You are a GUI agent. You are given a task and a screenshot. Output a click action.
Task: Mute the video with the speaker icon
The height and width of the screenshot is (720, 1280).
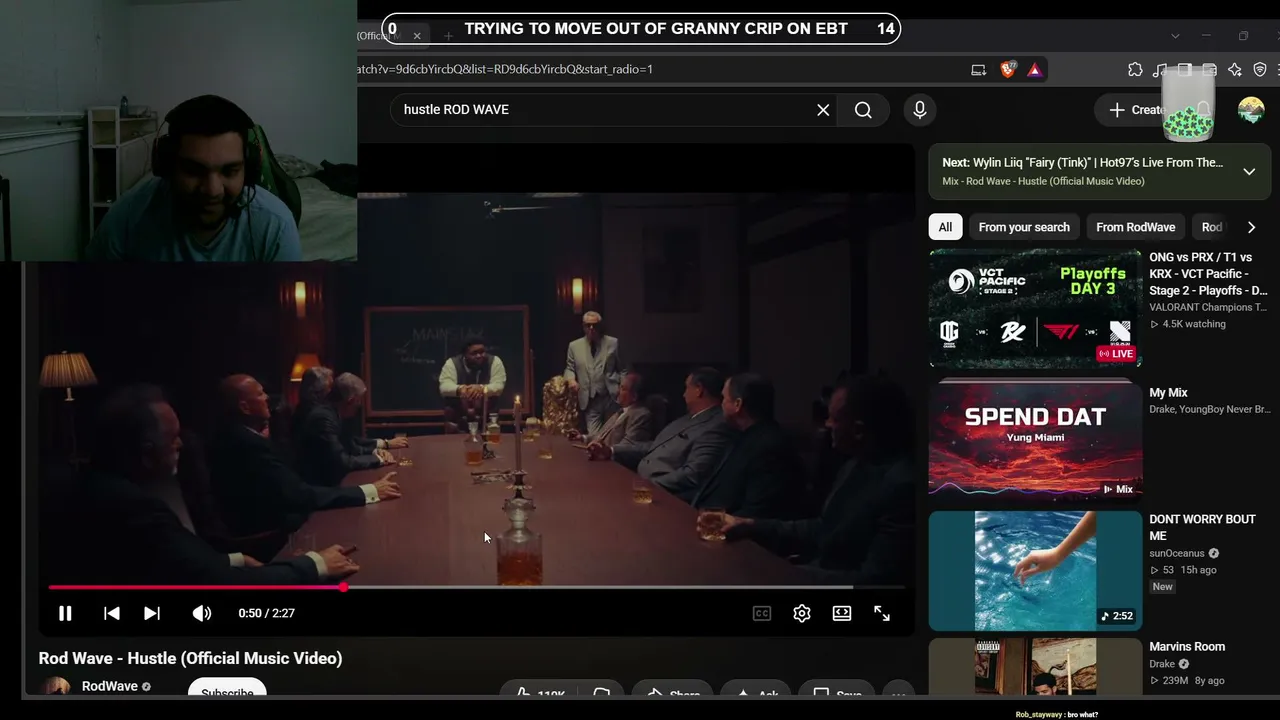202,613
